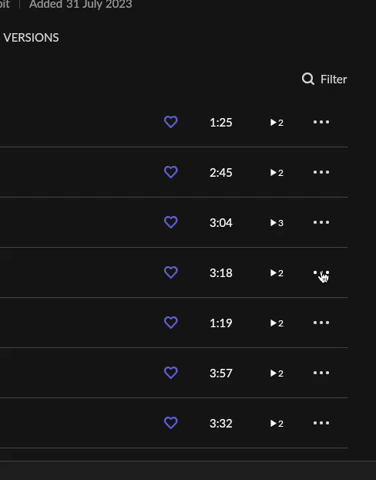Click heart icon for the 3:18 track

coord(171,273)
